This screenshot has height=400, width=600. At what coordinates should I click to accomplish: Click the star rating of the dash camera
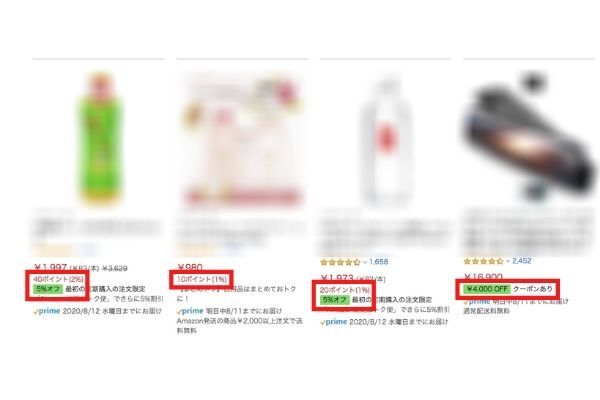tap(484, 261)
